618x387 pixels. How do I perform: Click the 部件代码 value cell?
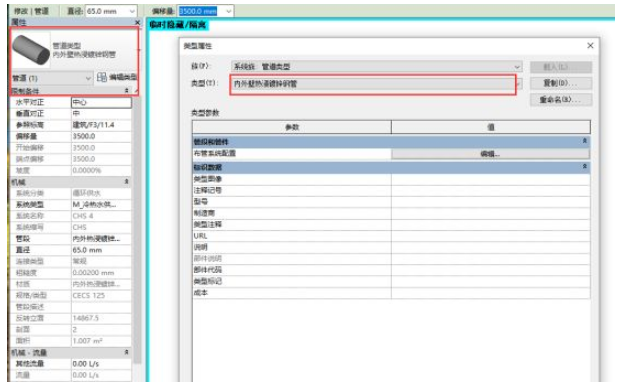(x=491, y=270)
